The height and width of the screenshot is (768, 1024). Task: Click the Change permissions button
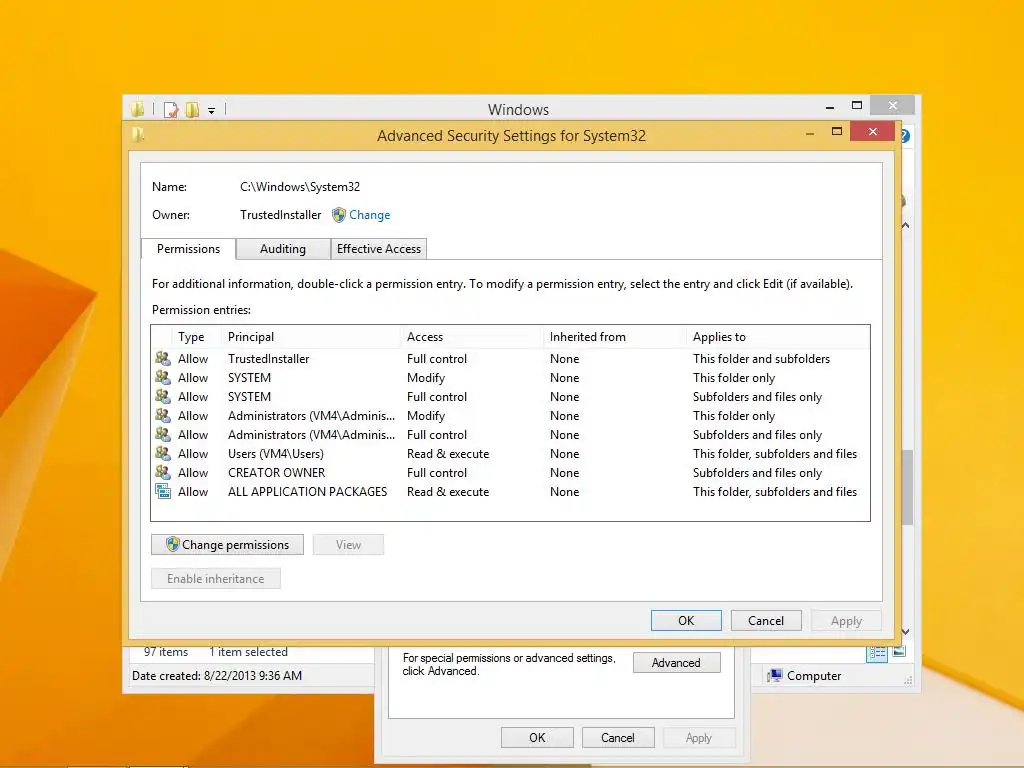[x=227, y=545]
